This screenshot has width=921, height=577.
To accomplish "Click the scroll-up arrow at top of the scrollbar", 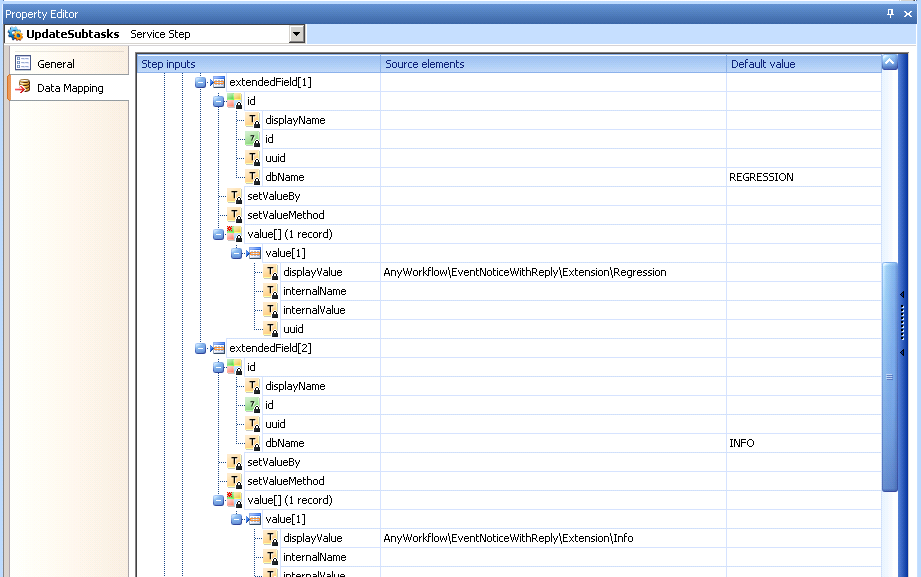I will (x=889, y=63).
